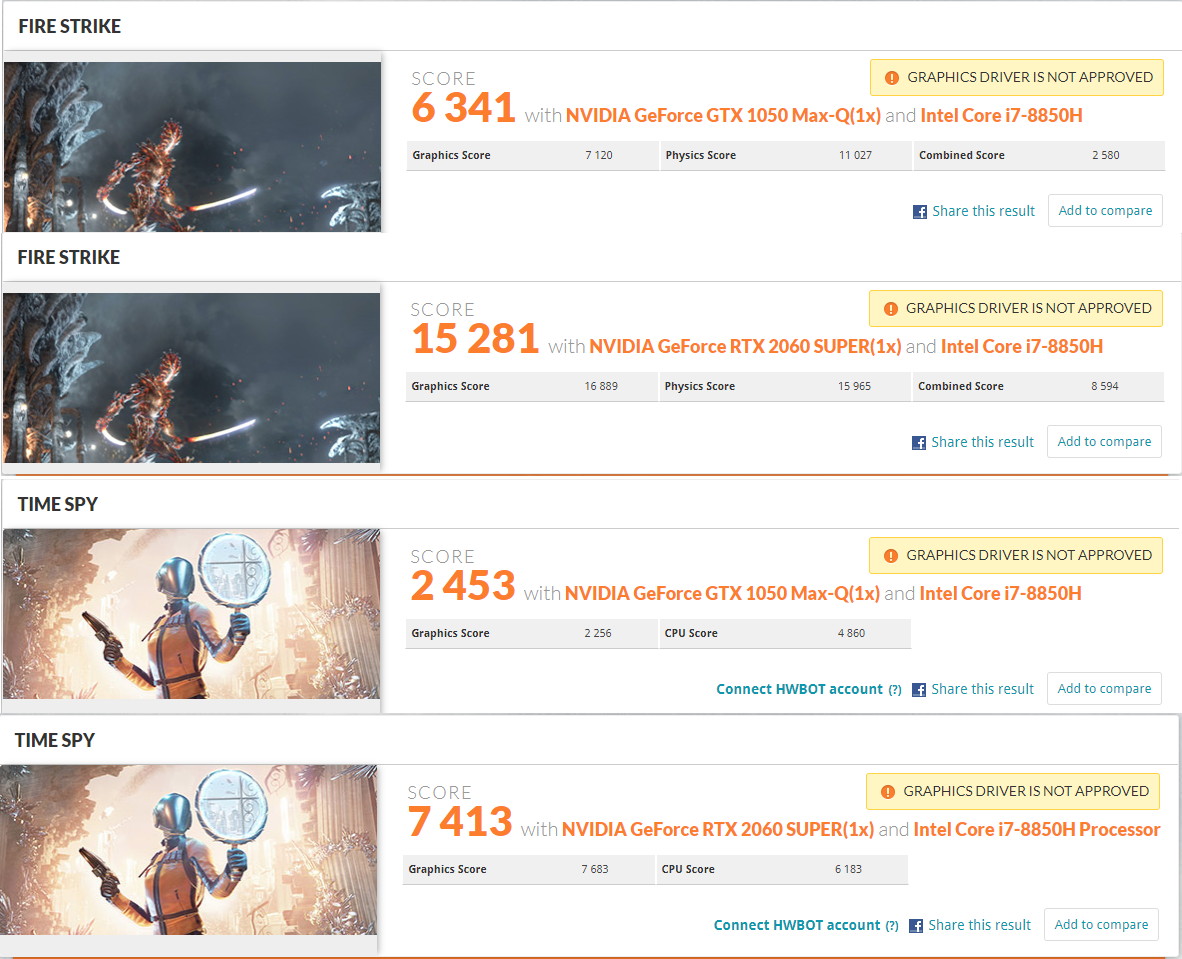Share the 2 453 Time Spy result
The image size is (1182, 959).
coord(982,689)
